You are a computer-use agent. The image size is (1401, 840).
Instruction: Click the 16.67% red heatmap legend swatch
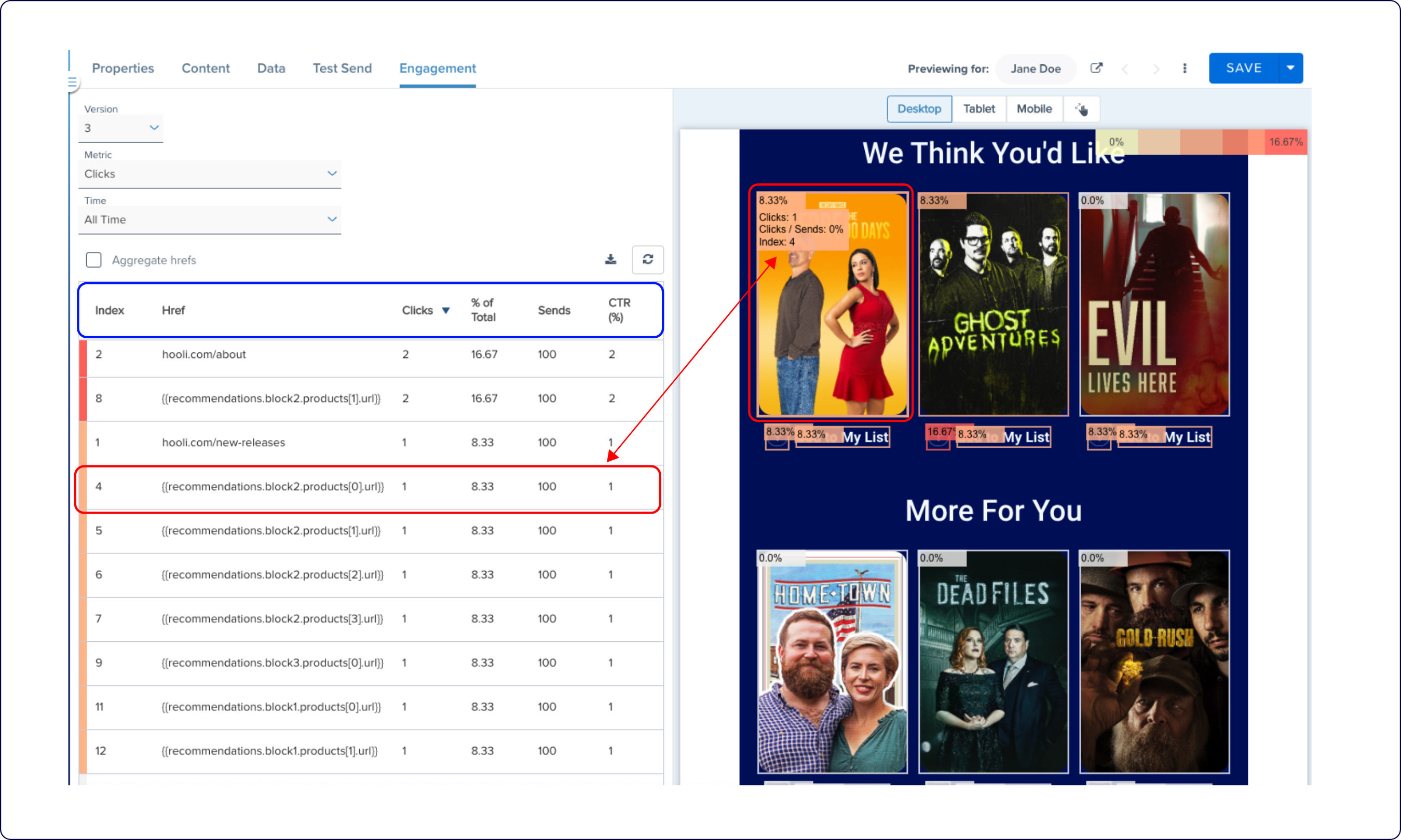1285,142
